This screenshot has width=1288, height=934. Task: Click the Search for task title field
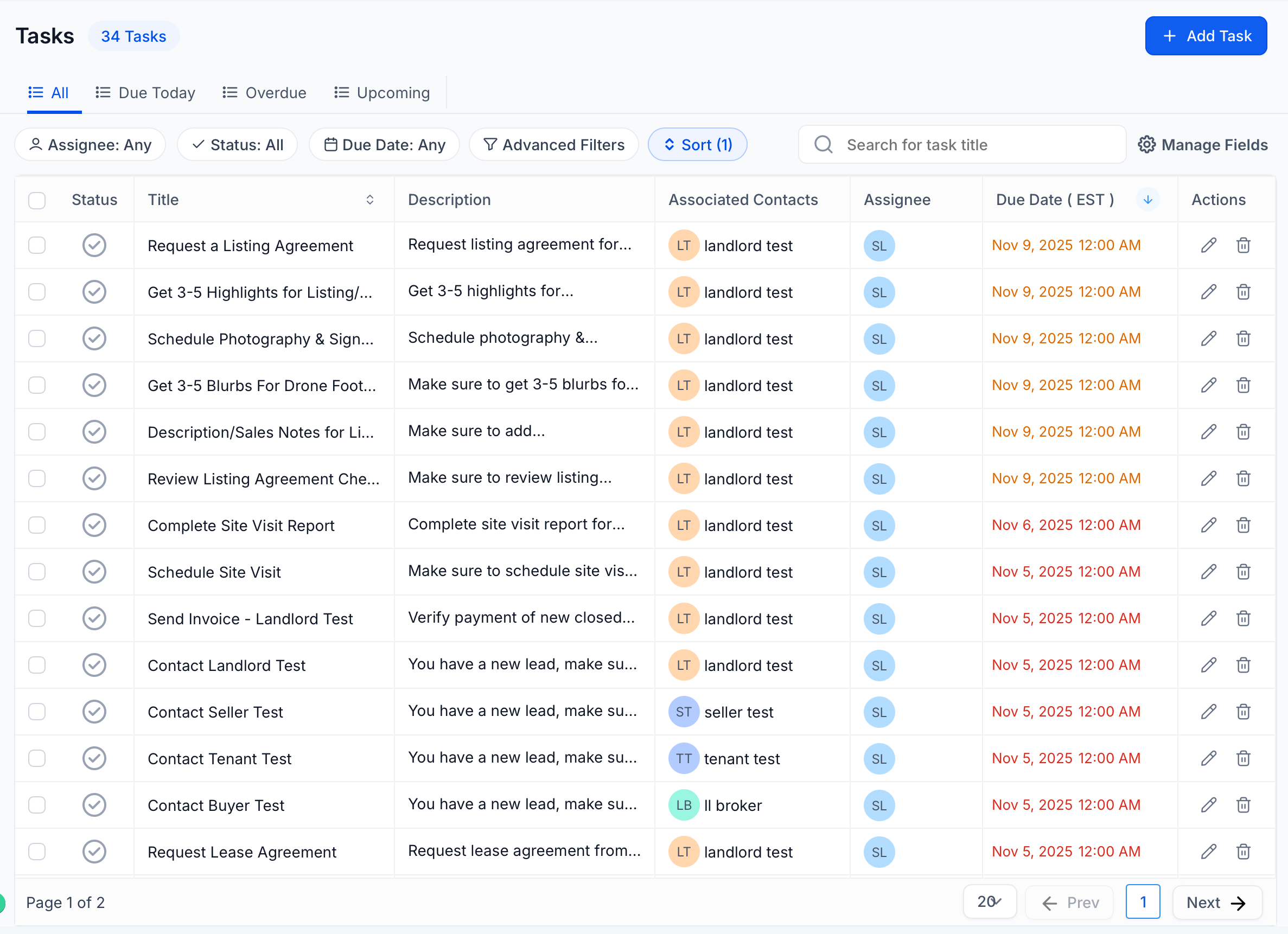[x=962, y=145]
